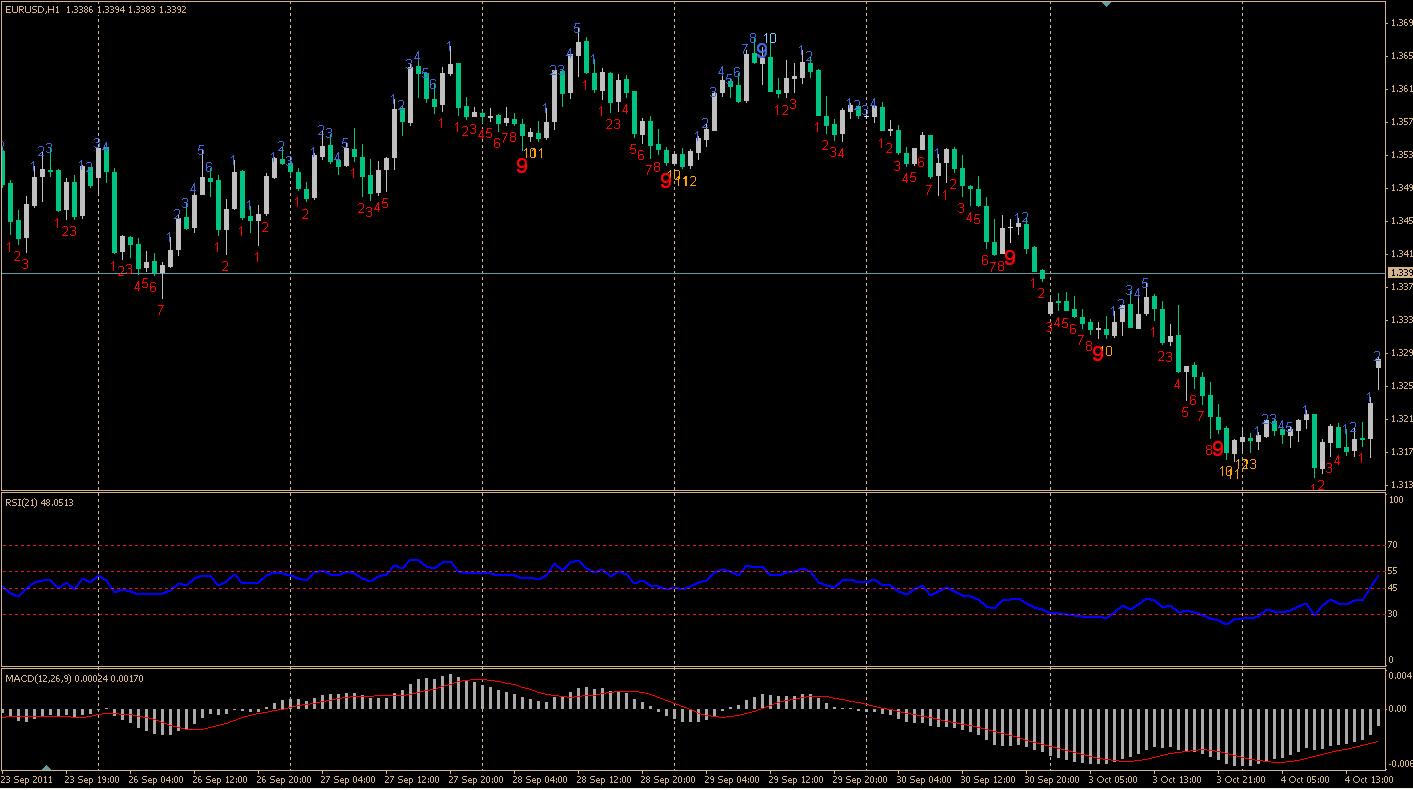
Task: Click the divider between price chart and RSI
Action: click(700, 491)
